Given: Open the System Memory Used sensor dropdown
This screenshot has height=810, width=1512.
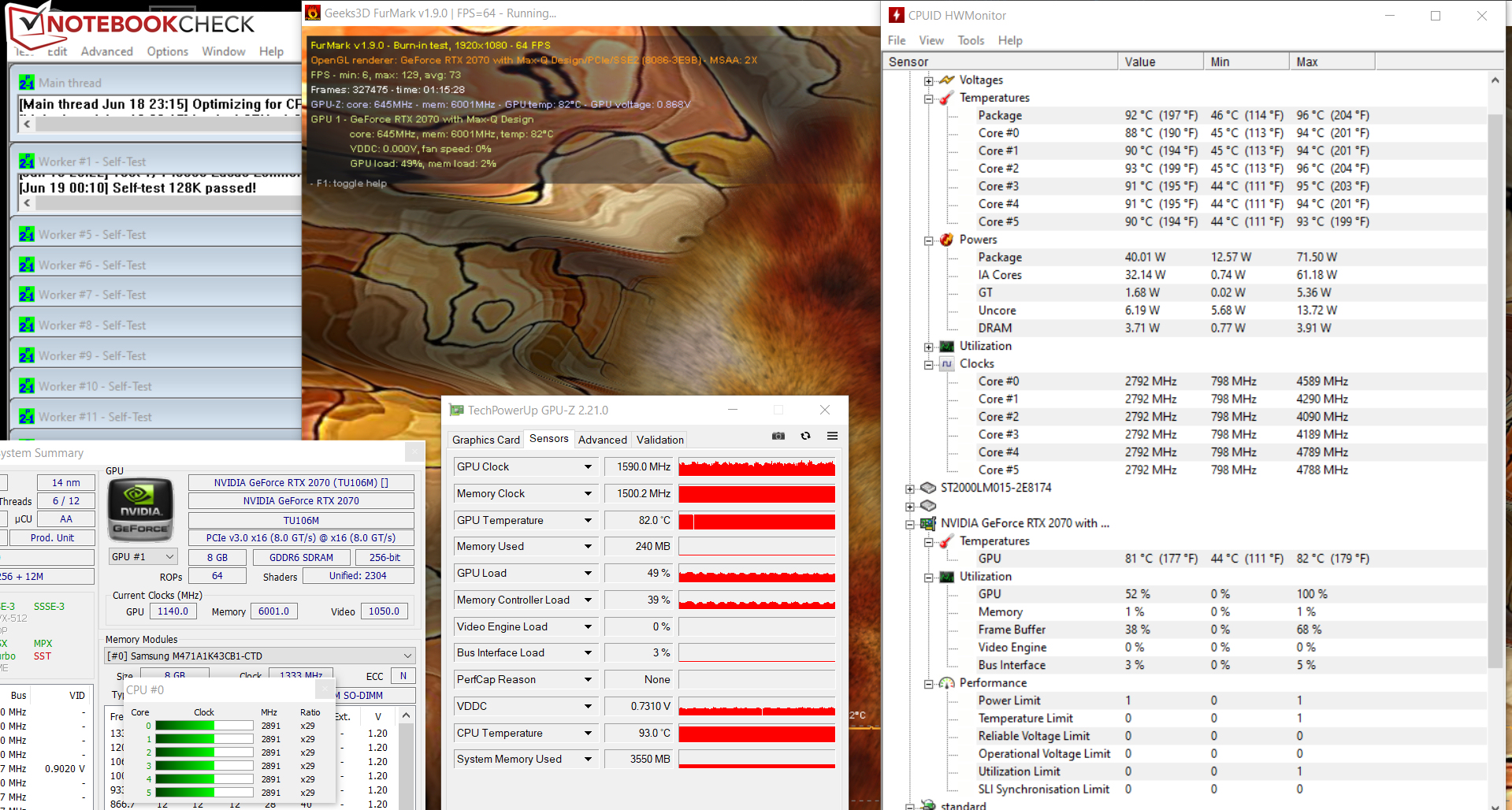Looking at the screenshot, I should pyautogui.click(x=588, y=759).
